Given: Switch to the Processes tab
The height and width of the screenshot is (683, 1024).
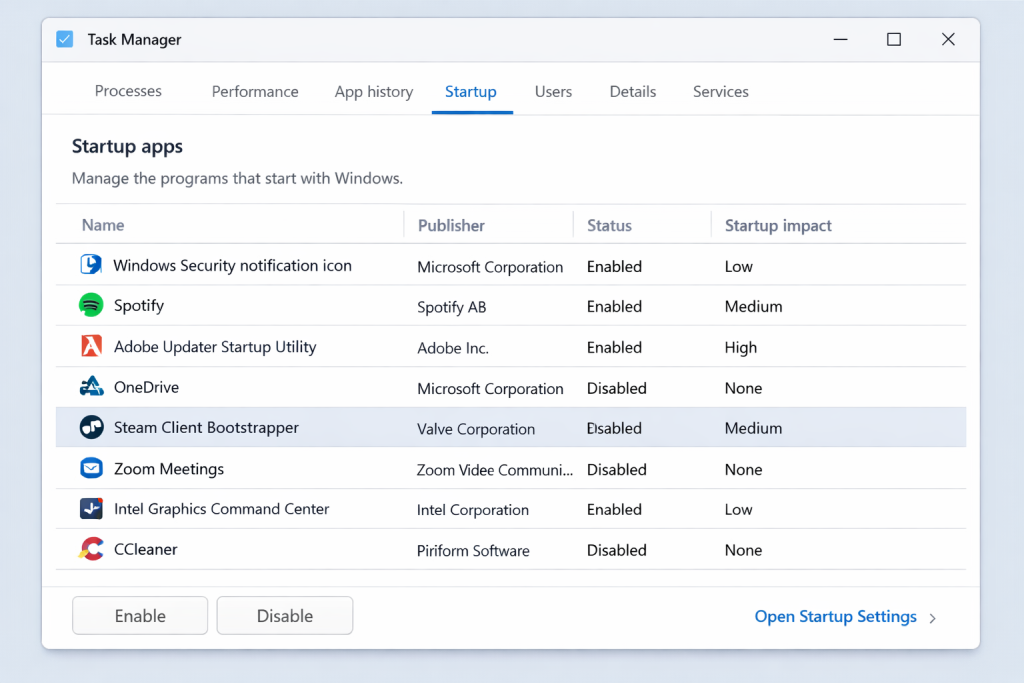Looking at the screenshot, I should [x=128, y=91].
